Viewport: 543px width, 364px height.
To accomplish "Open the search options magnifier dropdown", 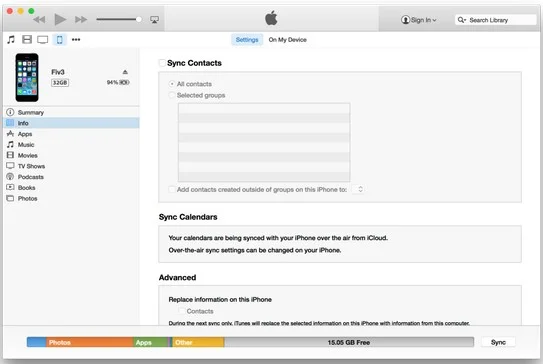I will (x=462, y=20).
